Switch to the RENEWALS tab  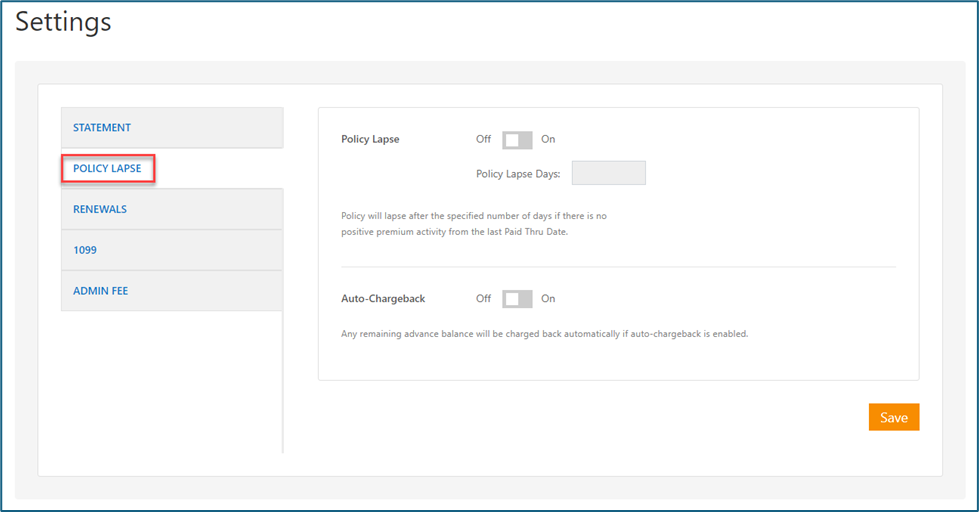pyautogui.click(x=172, y=209)
